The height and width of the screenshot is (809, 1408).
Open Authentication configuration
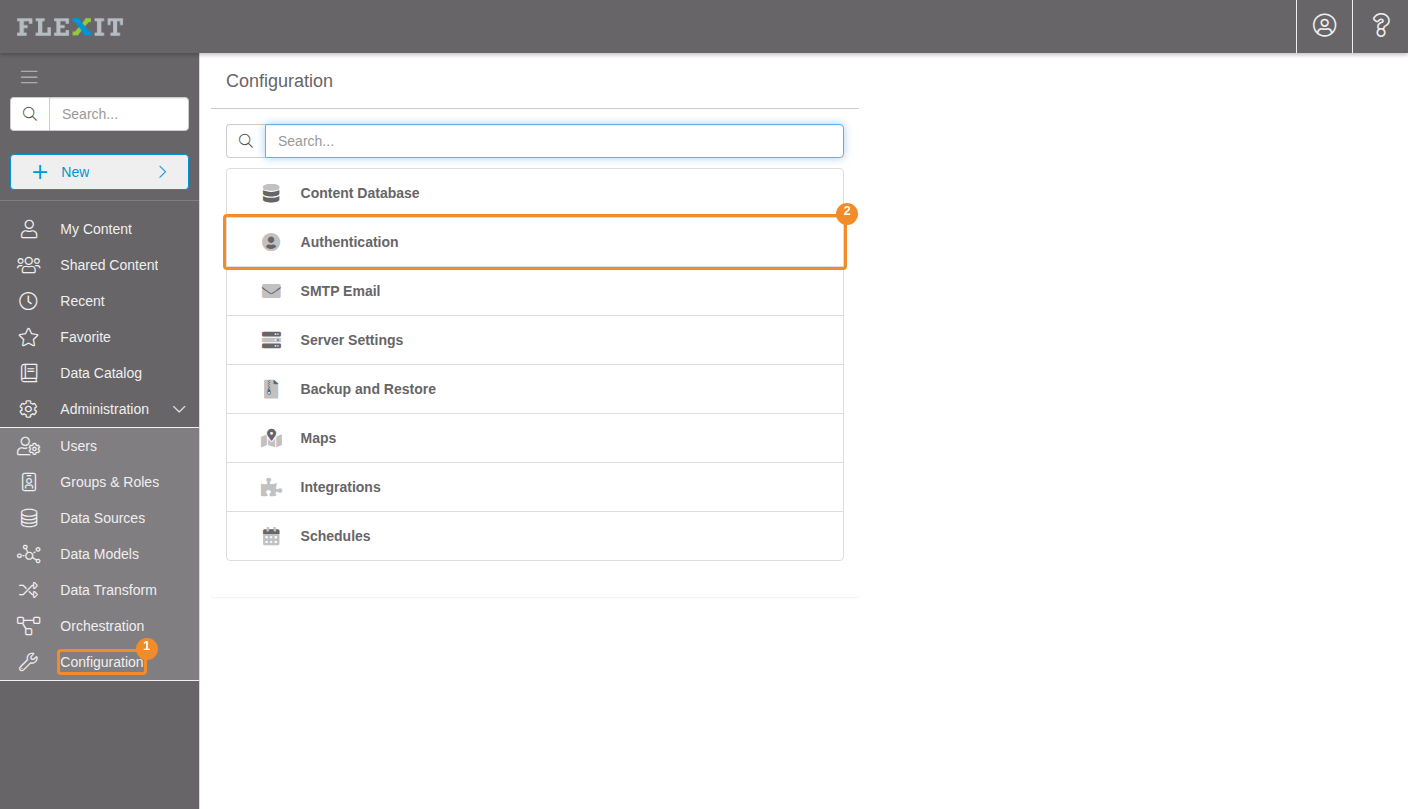[535, 242]
